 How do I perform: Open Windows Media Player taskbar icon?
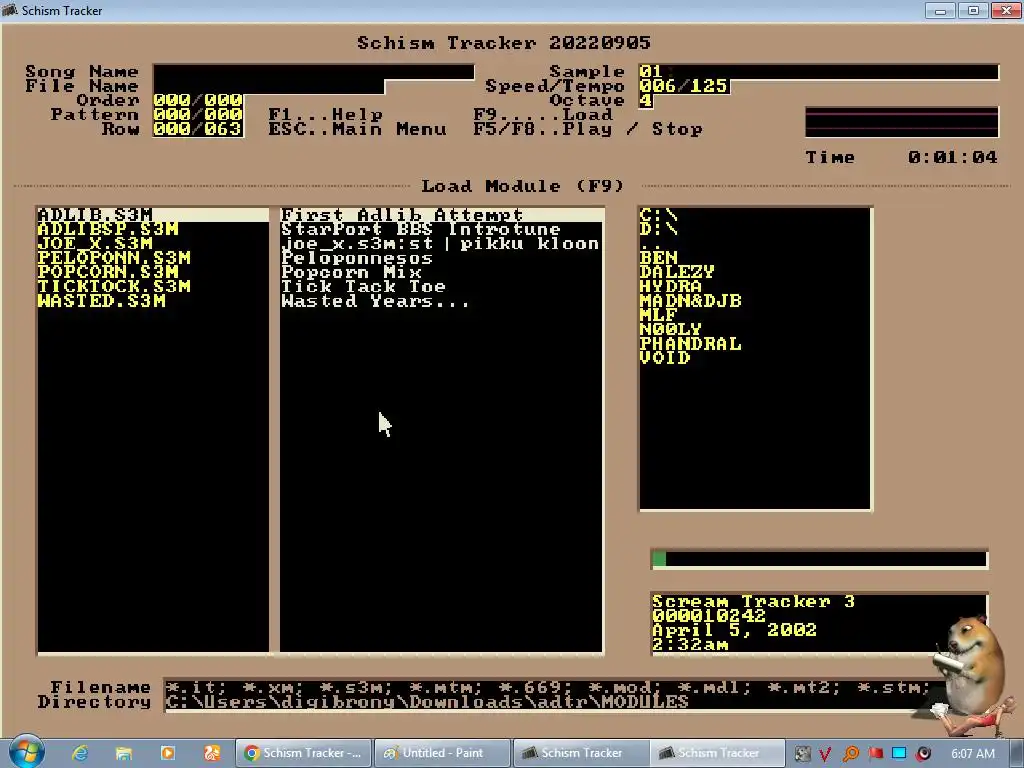[x=168, y=753]
